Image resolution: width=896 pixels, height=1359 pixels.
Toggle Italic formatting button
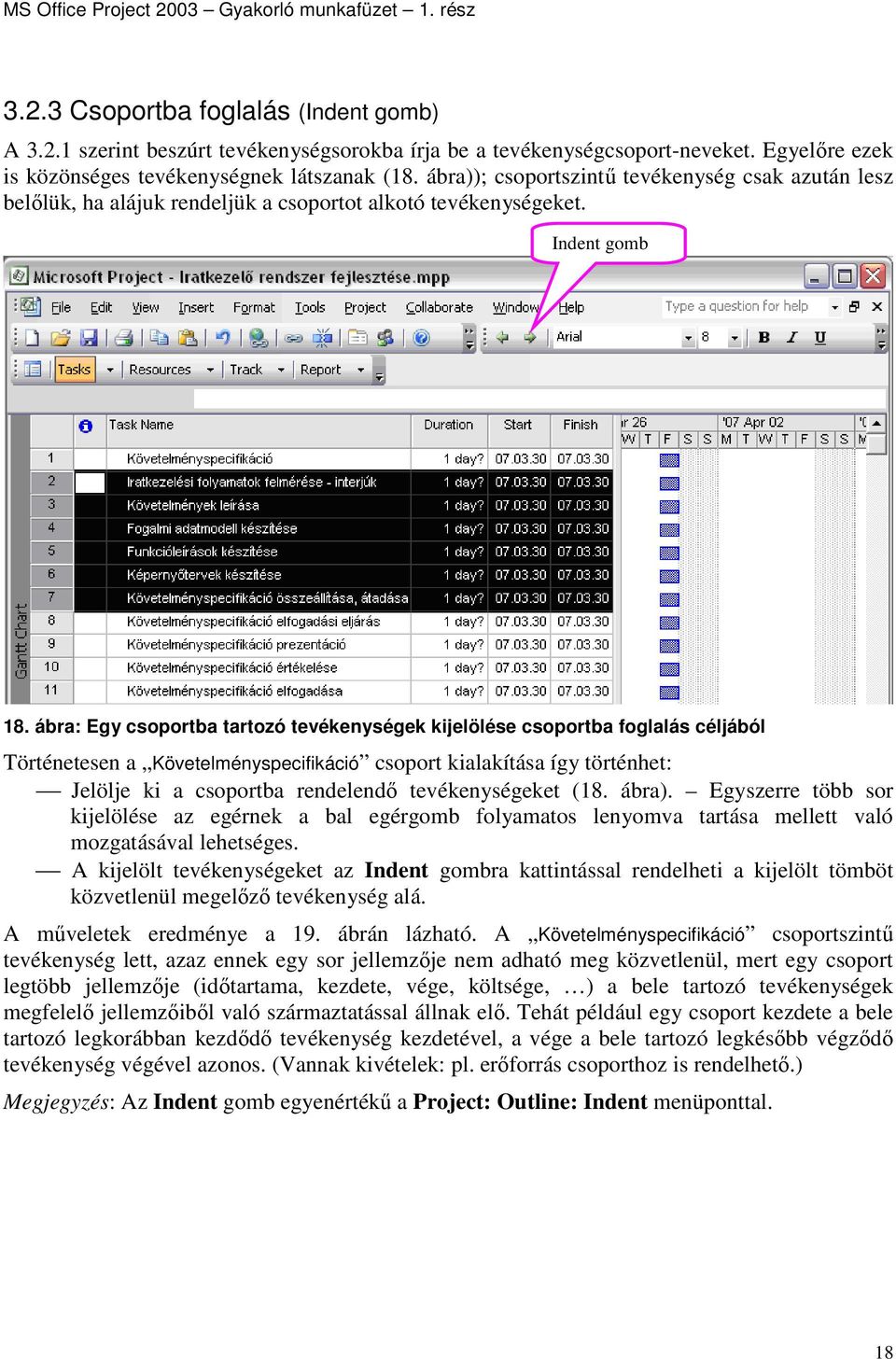(791, 337)
